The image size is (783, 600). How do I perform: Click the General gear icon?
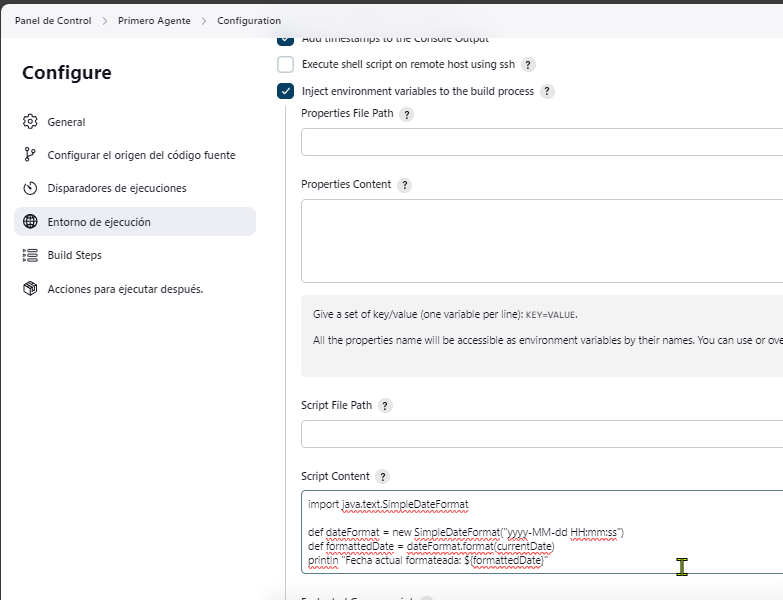30,122
